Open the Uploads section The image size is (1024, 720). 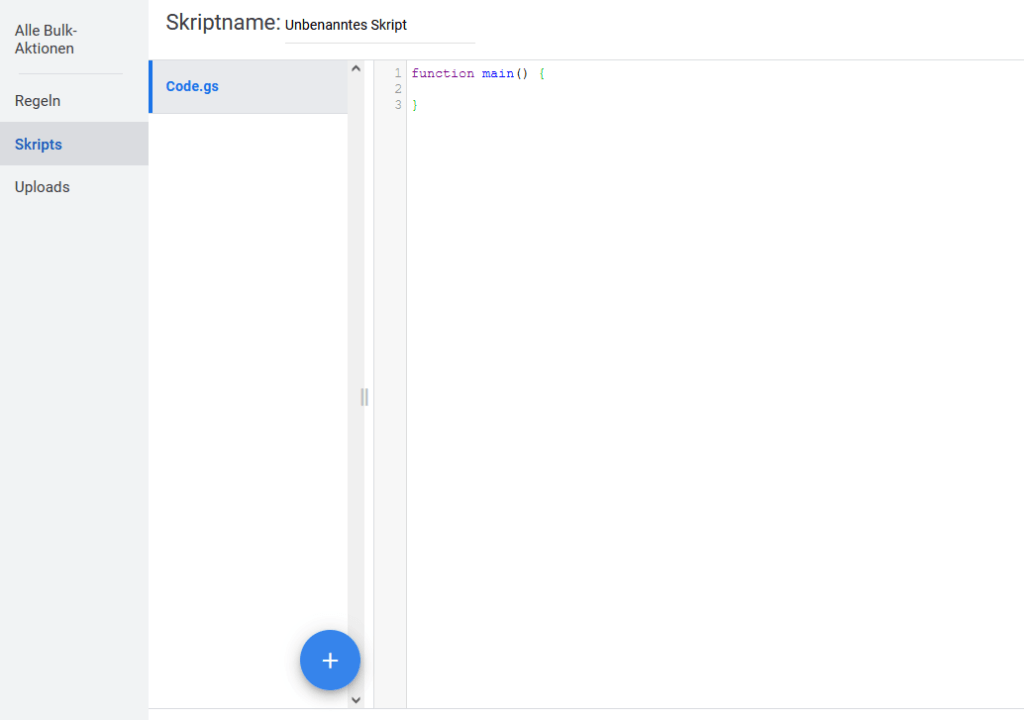(x=42, y=187)
